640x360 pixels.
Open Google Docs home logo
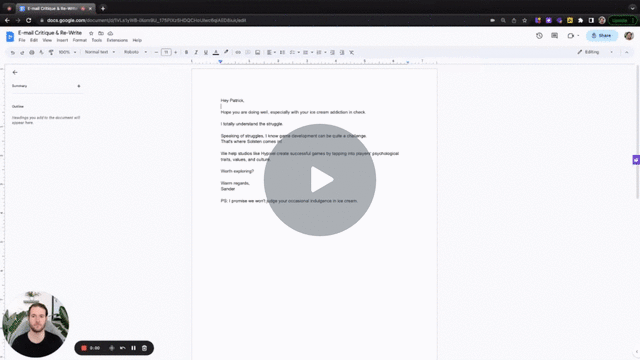10,36
